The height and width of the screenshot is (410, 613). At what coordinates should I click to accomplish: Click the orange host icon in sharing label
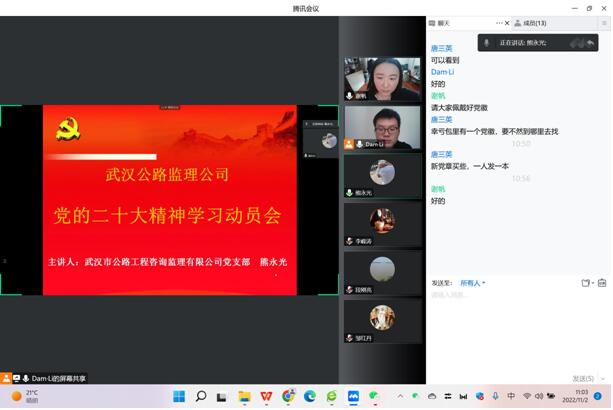6,378
